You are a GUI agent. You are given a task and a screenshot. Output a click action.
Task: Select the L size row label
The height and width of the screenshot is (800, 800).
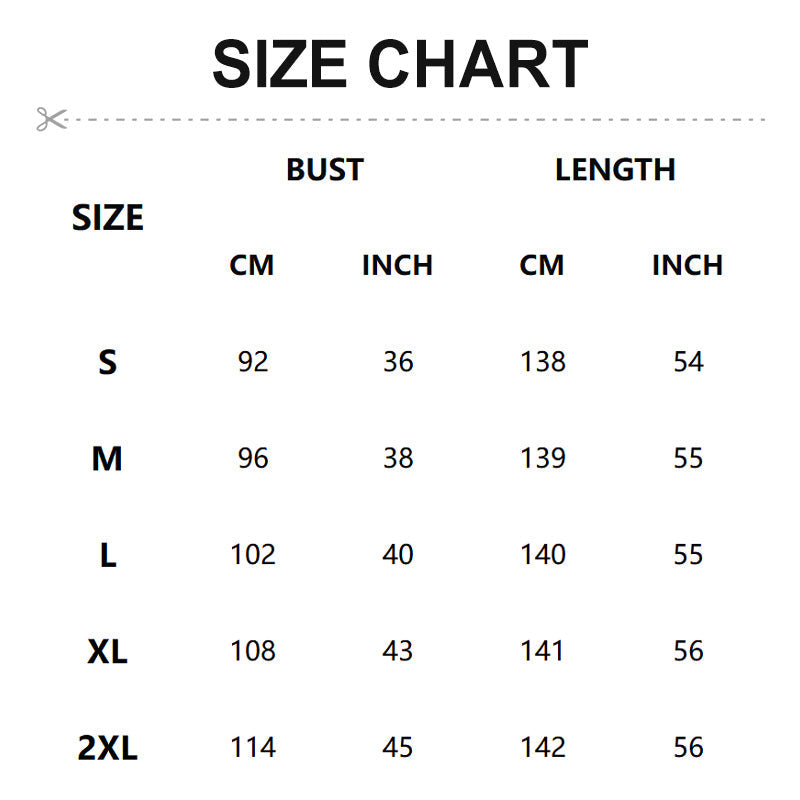pyautogui.click(x=108, y=555)
